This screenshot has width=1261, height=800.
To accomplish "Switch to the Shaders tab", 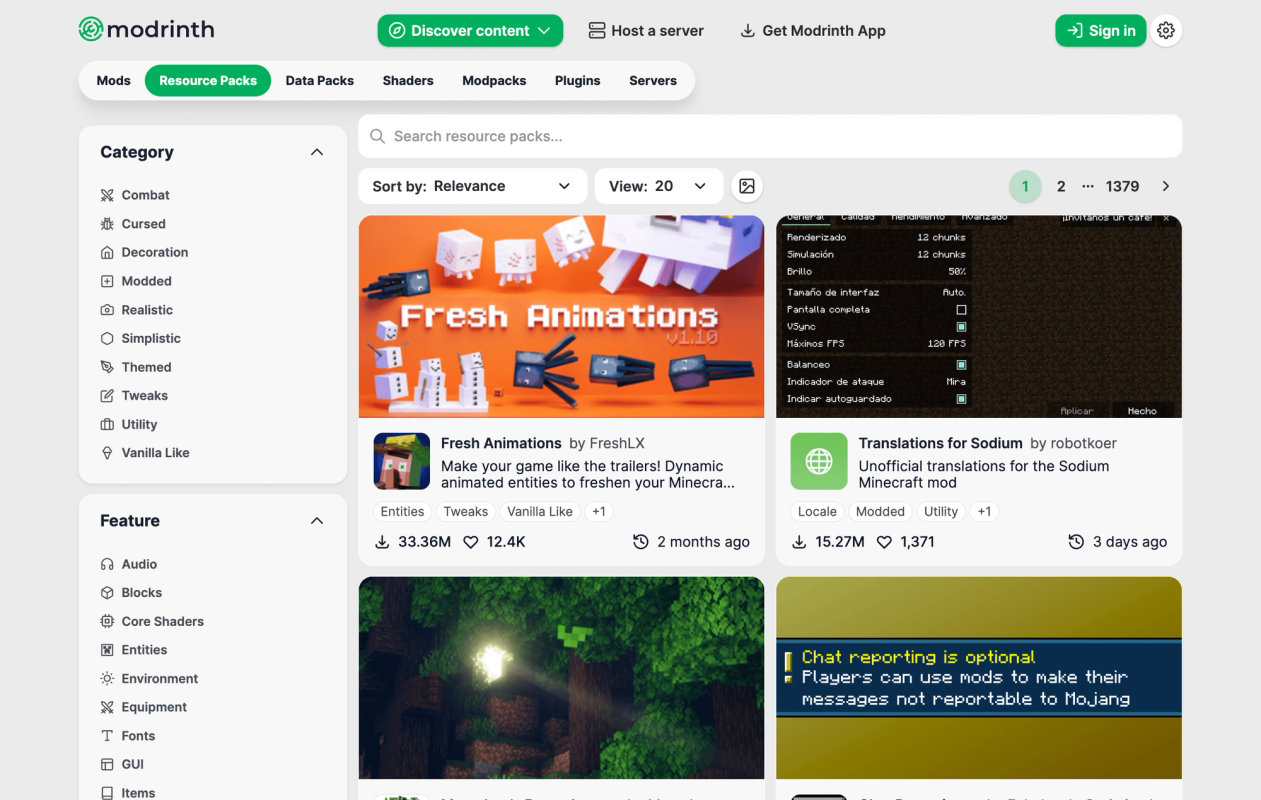I will click(408, 81).
